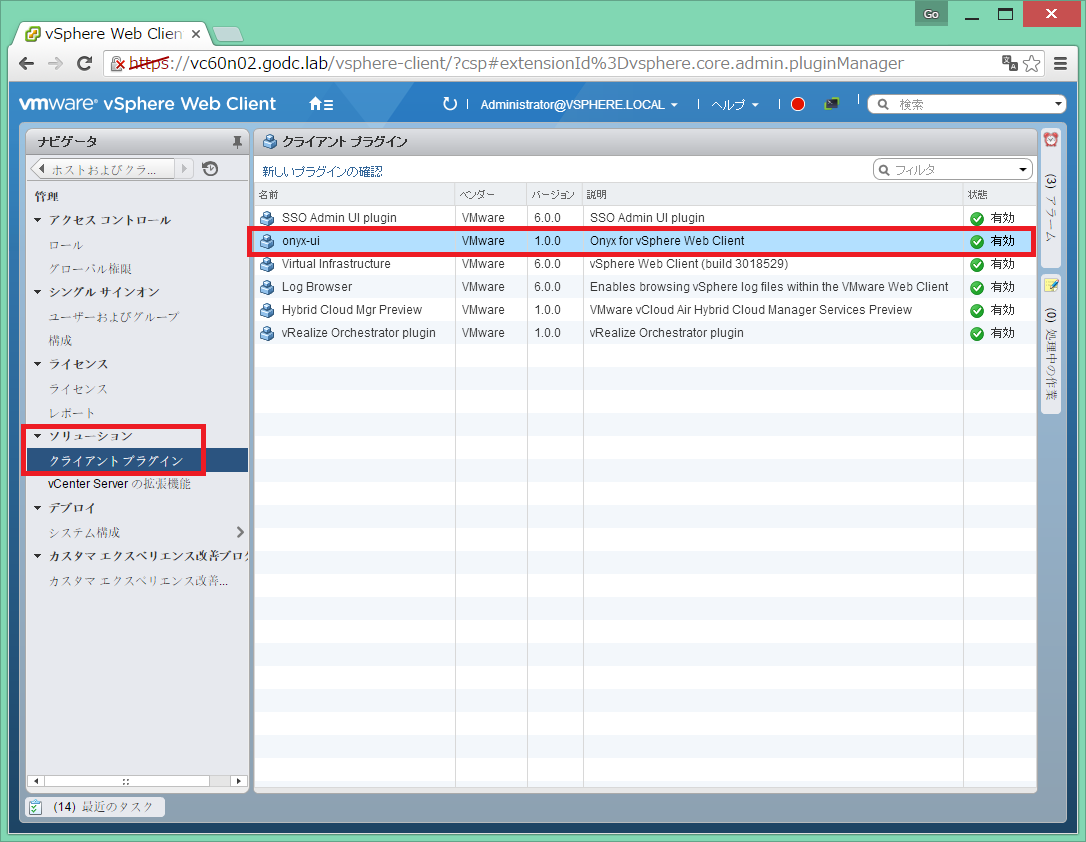Close the vSphere Web Client browser tab

pos(196,34)
